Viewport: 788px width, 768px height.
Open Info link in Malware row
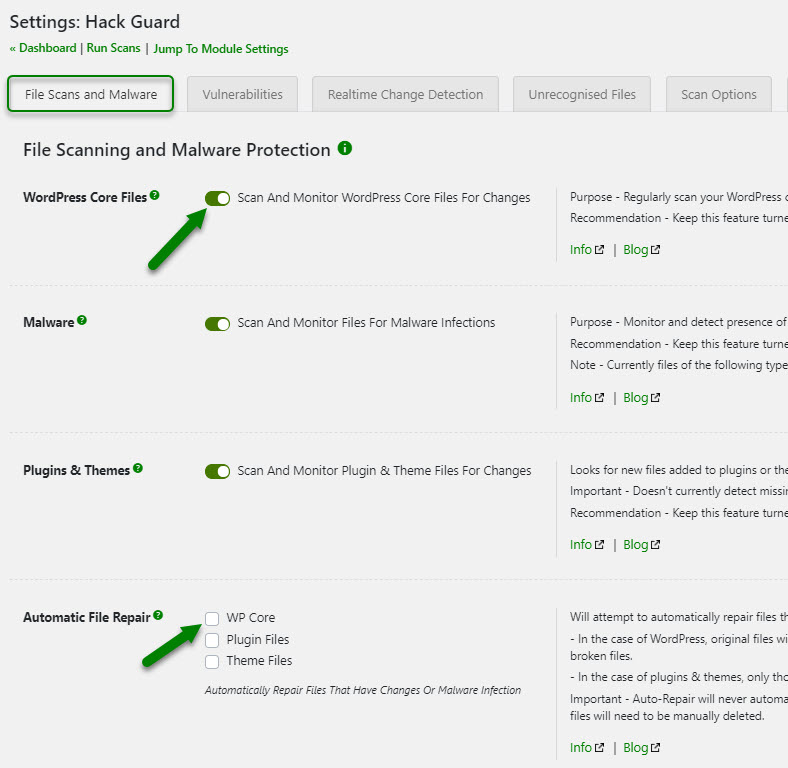586,398
